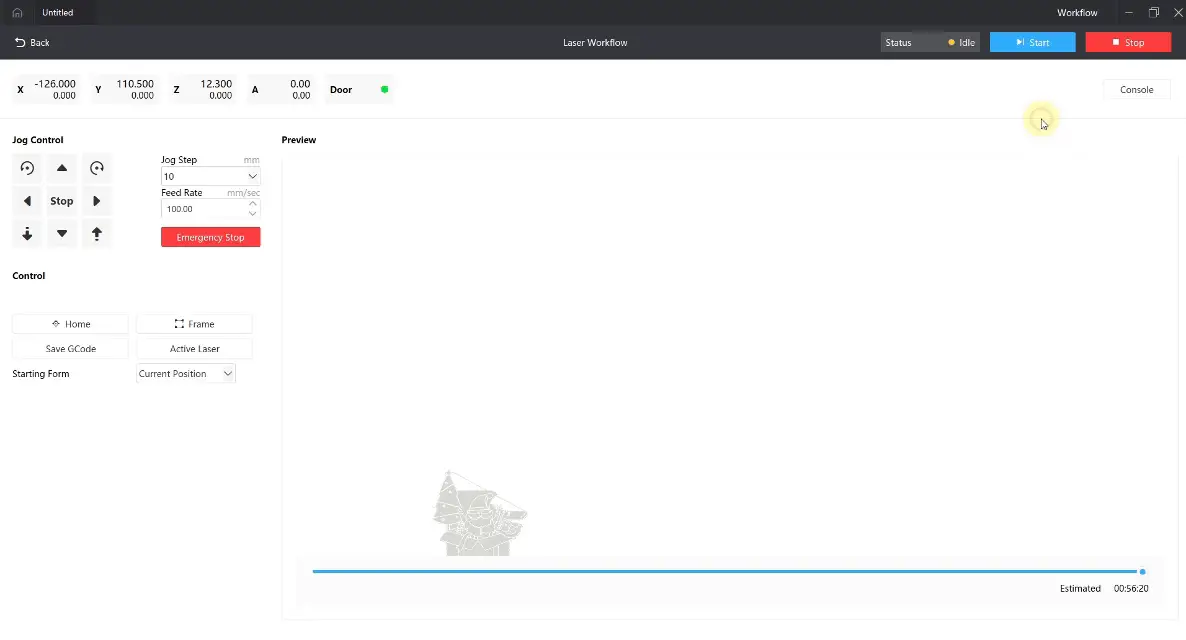Viewport: 1186px width, 640px height.
Task: Jog the laser head left
Action: click(28, 201)
